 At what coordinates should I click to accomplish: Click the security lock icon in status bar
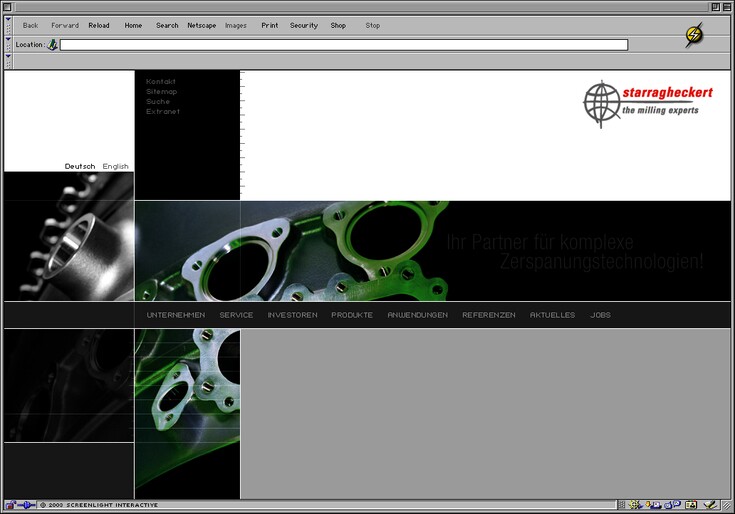click(x=10, y=505)
